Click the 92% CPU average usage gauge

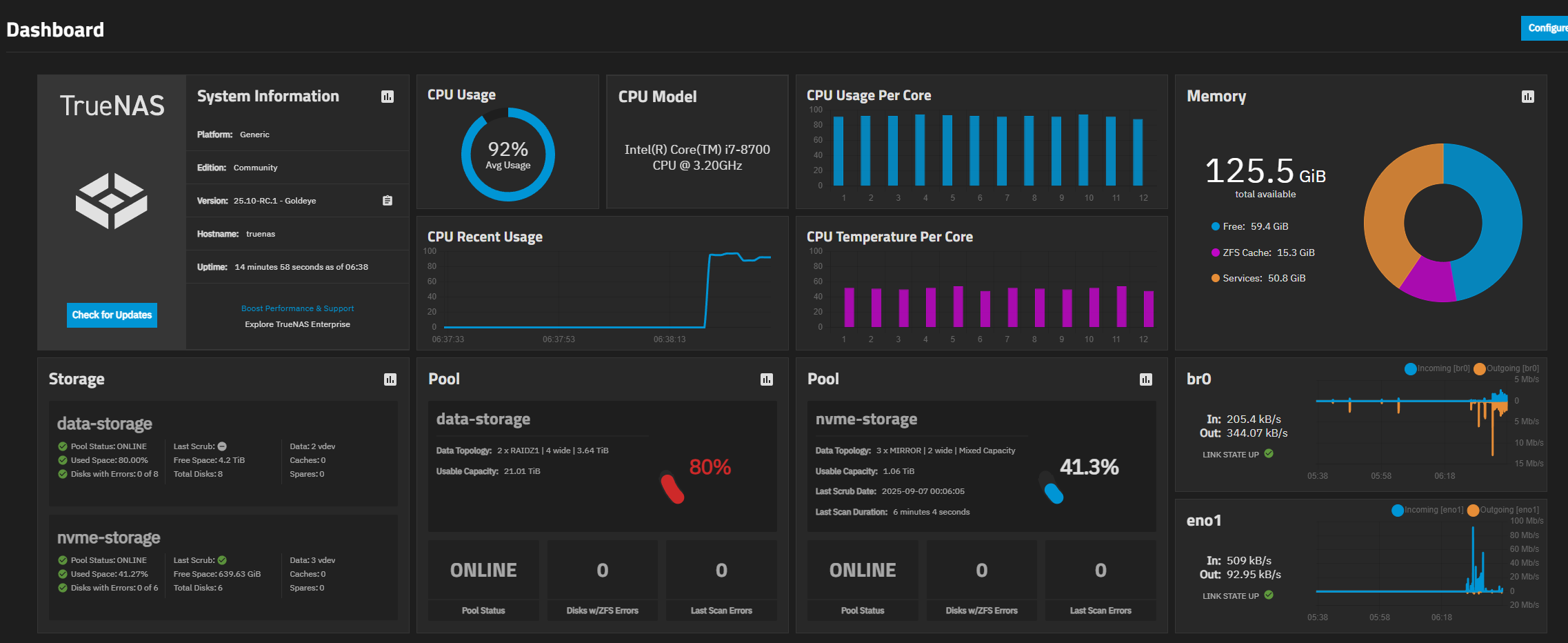[508, 155]
